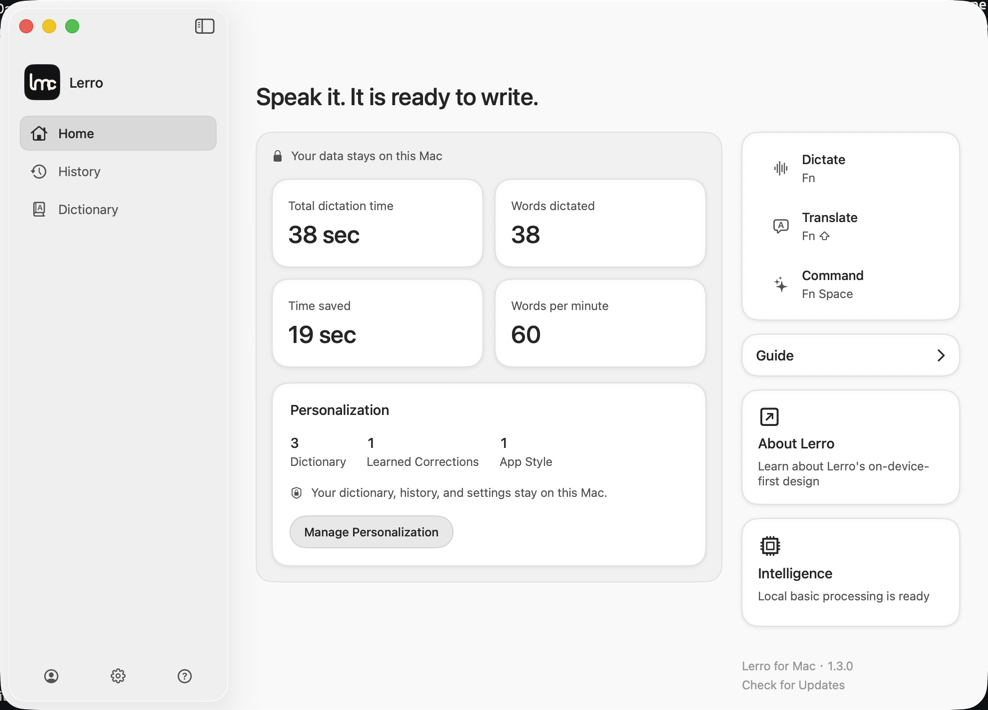This screenshot has height=710, width=988.
Task: Click the Lerro name in sidebar
Action: point(86,83)
